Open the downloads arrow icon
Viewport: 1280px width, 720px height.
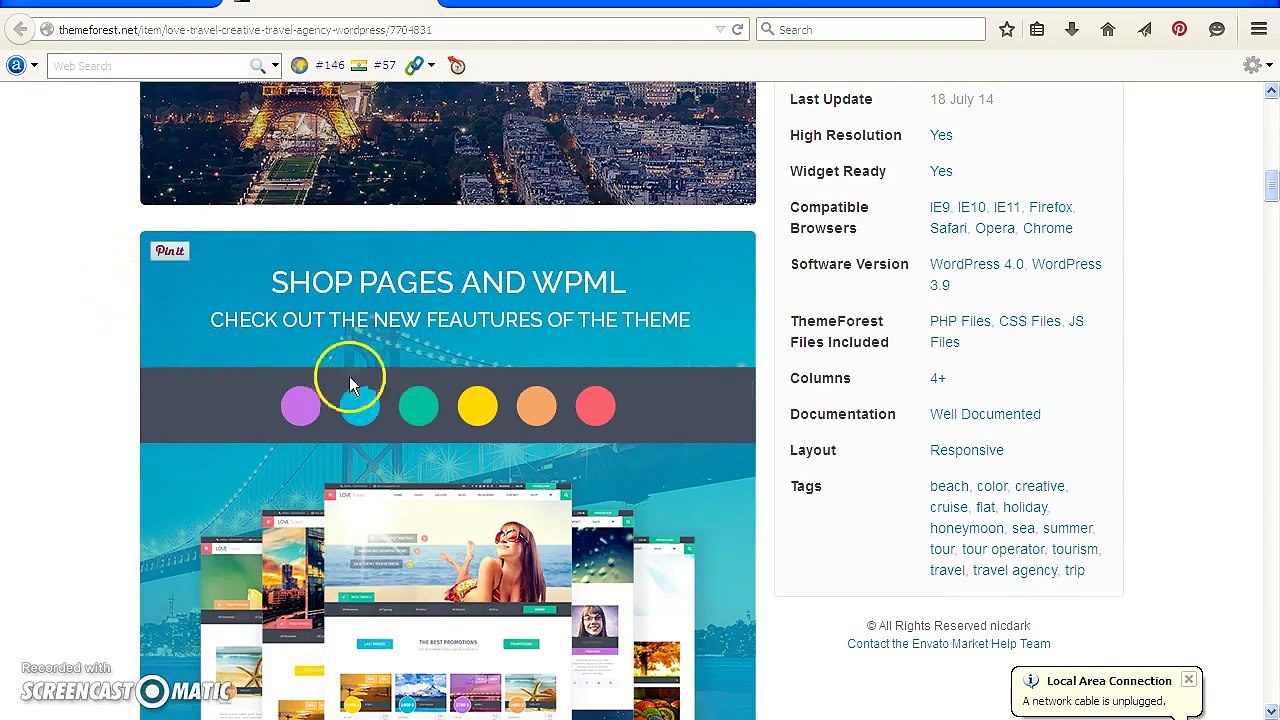point(1072,30)
